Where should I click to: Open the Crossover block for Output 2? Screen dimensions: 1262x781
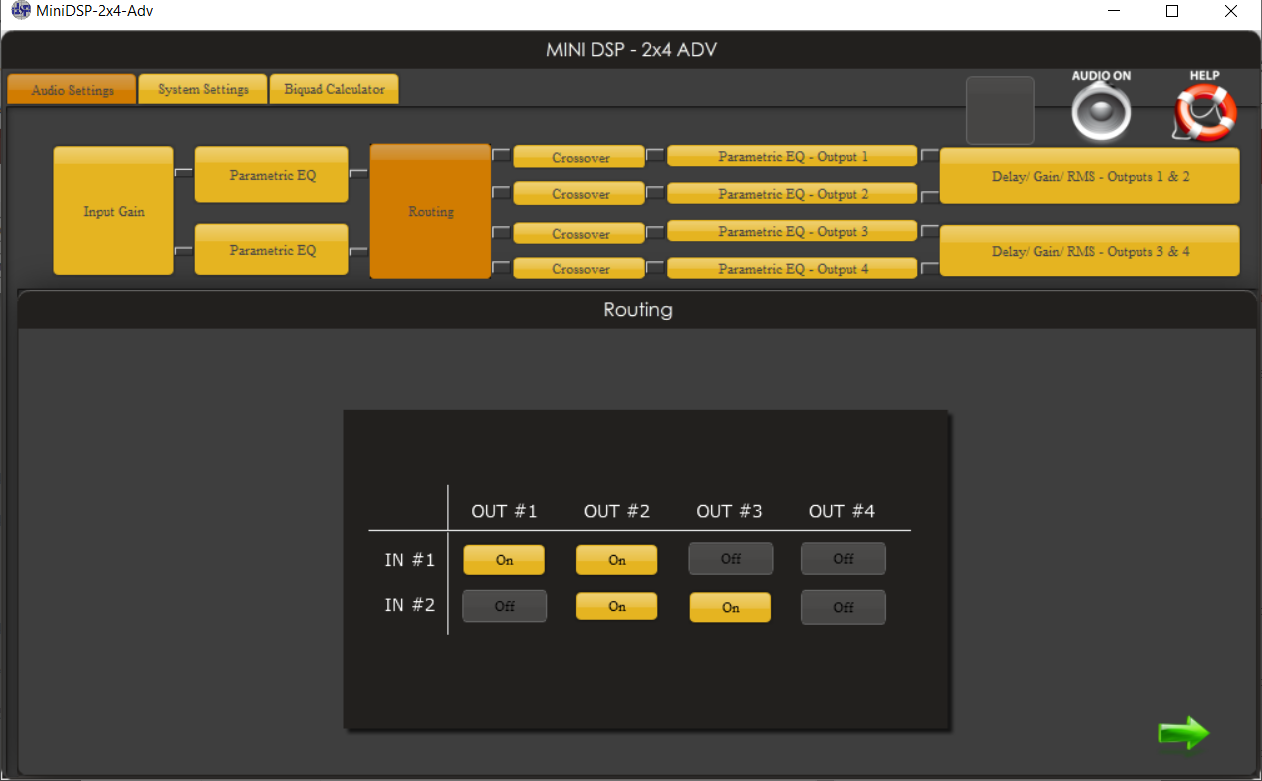click(x=580, y=194)
